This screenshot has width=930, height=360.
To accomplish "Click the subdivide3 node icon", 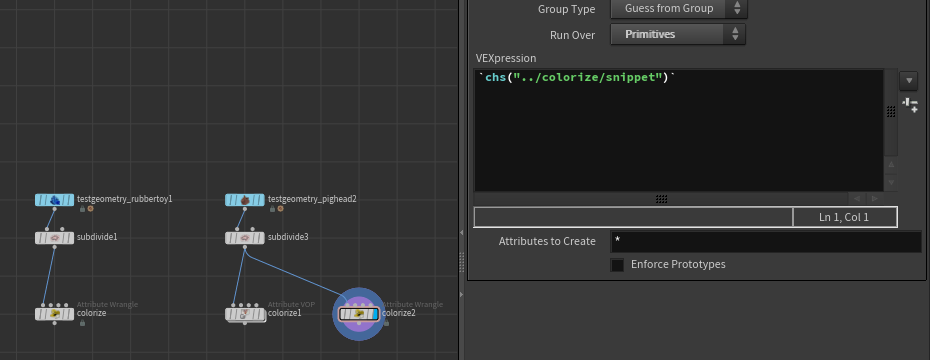I will point(245,238).
